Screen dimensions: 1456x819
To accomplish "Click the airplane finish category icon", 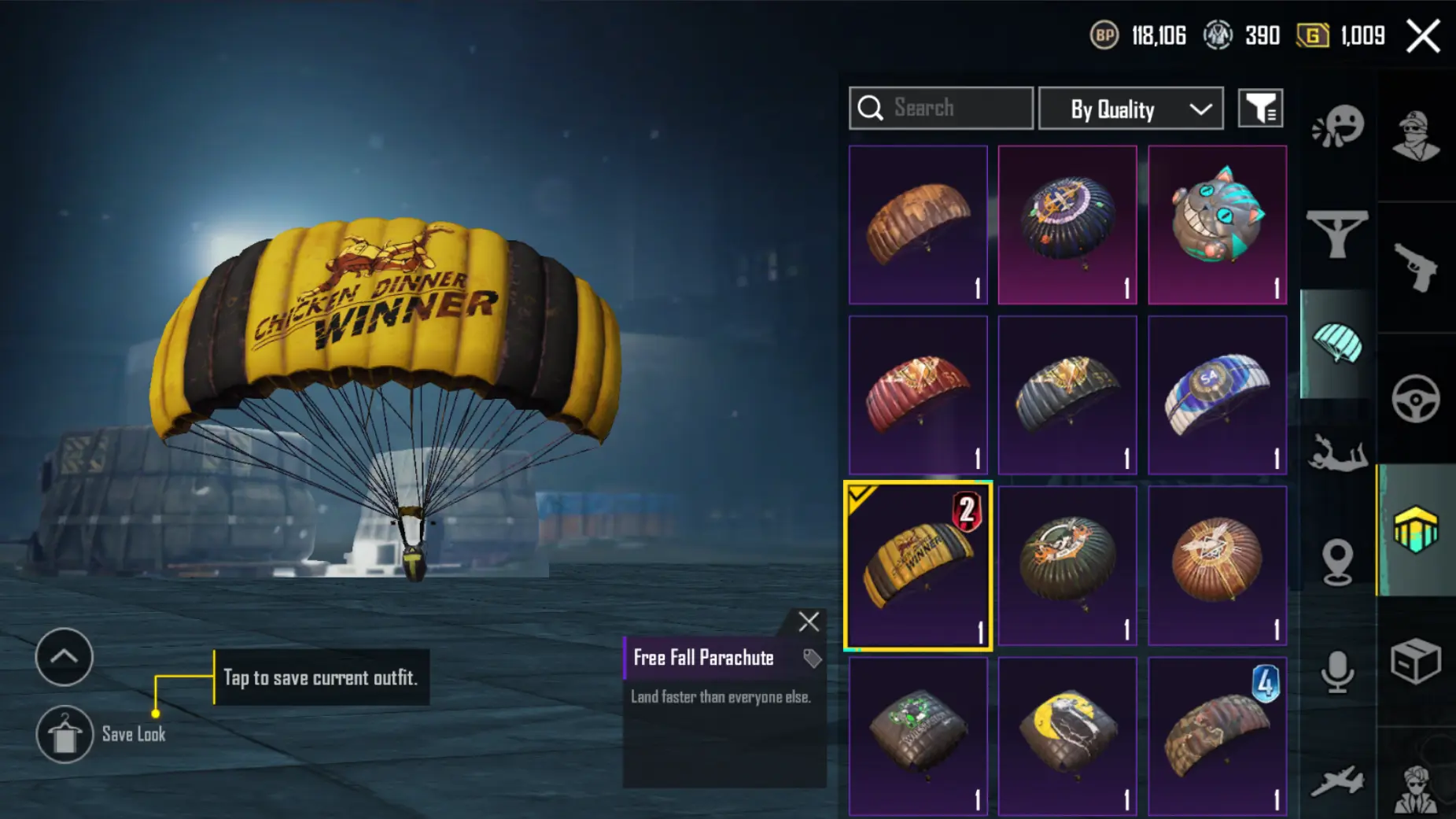I will (1337, 780).
